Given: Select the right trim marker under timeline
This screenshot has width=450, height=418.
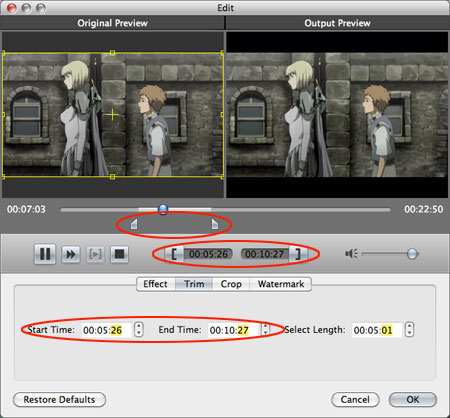Looking at the screenshot, I should [x=215, y=224].
